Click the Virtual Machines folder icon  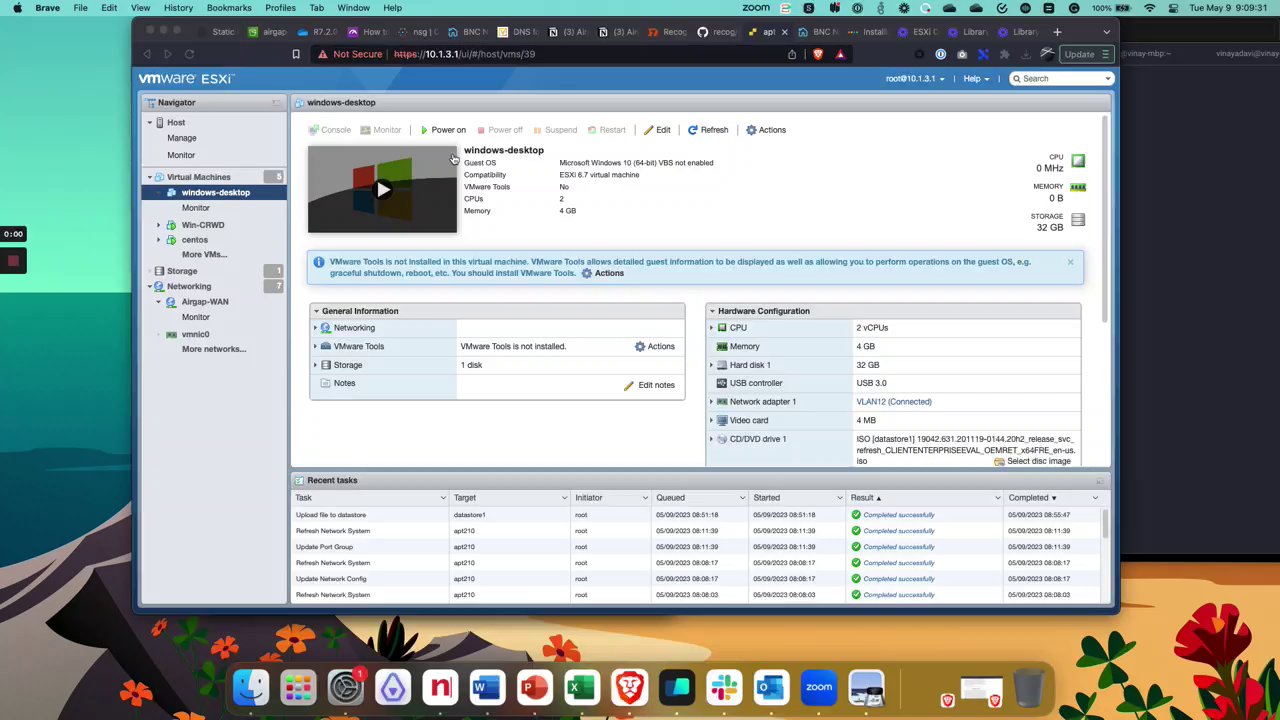point(159,177)
